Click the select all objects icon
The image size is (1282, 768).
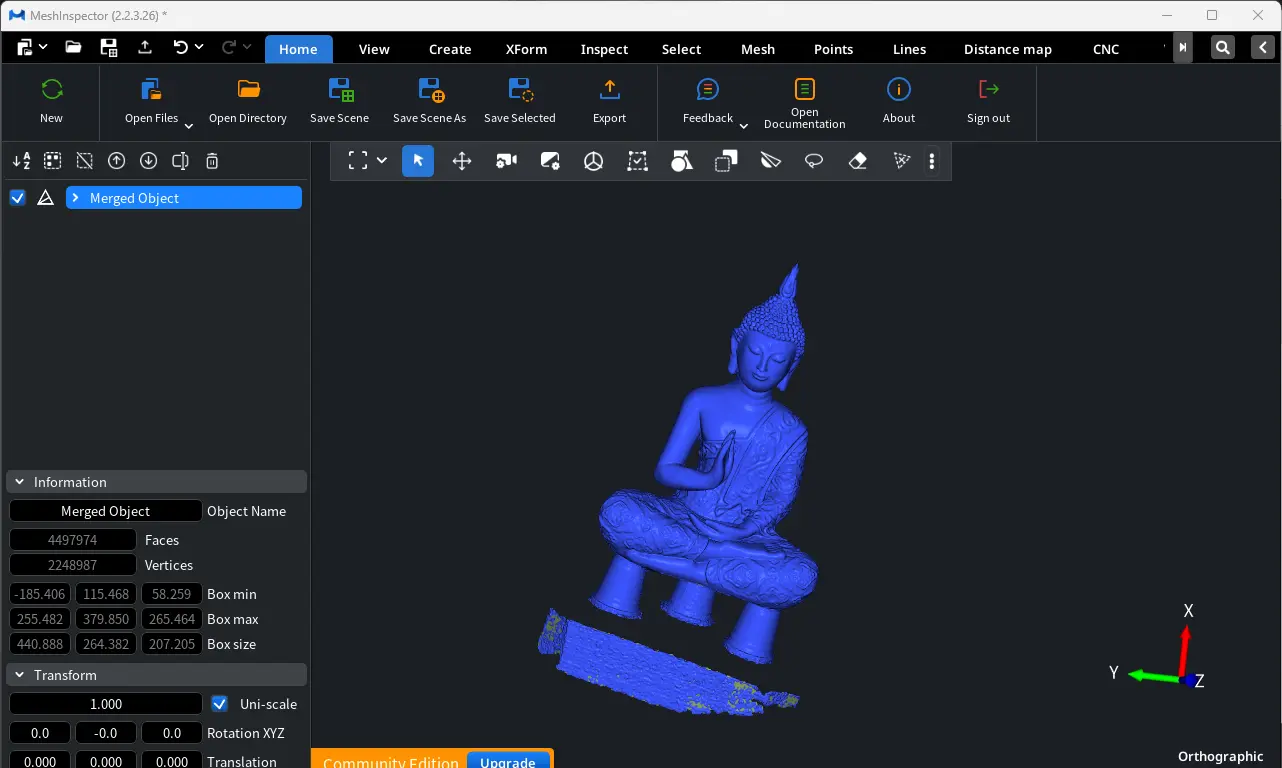(x=53, y=161)
